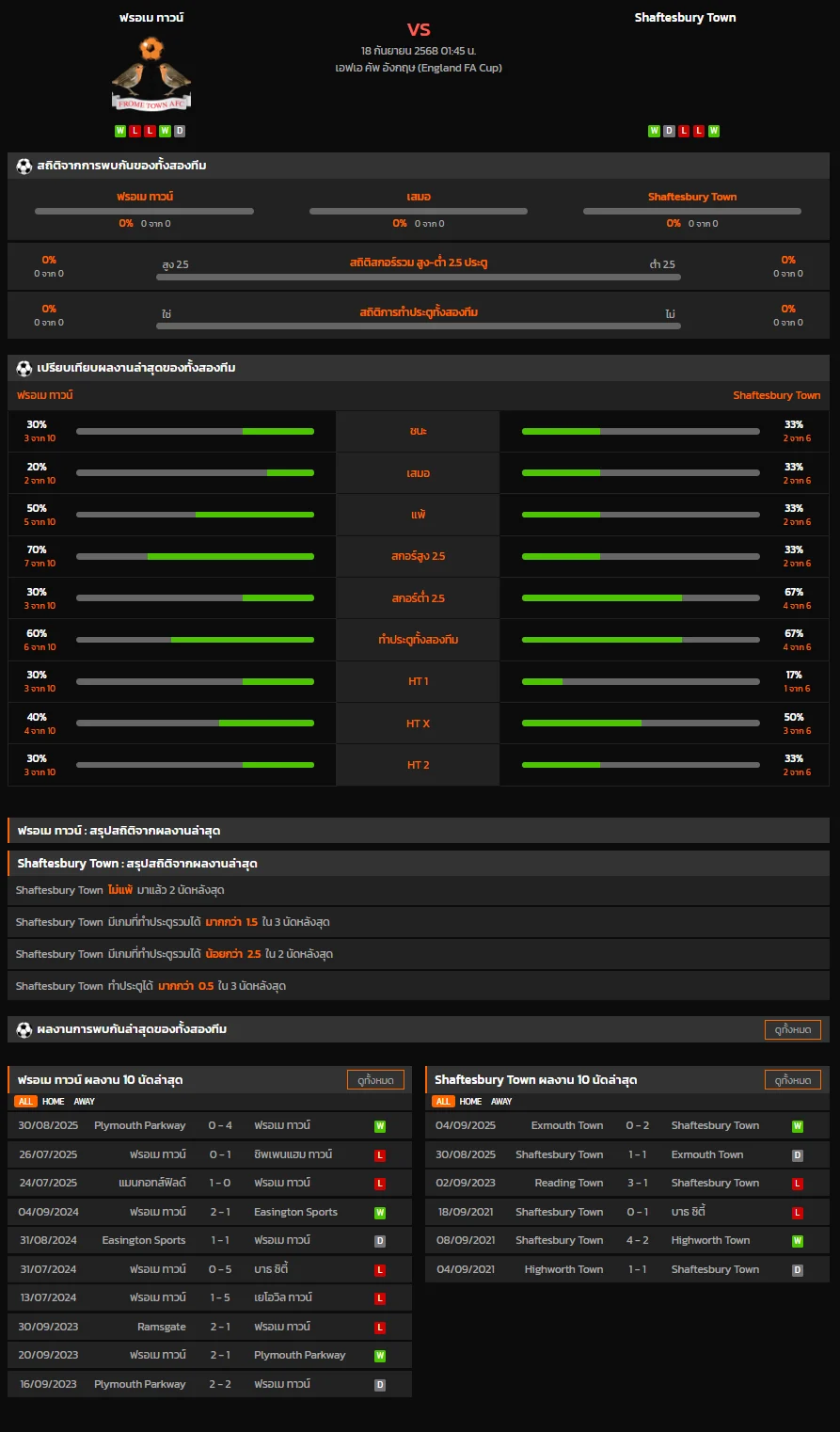This screenshot has height=1432, width=840.
Task: Click the 'HT X' label in the comparison table
Action: pyautogui.click(x=419, y=724)
